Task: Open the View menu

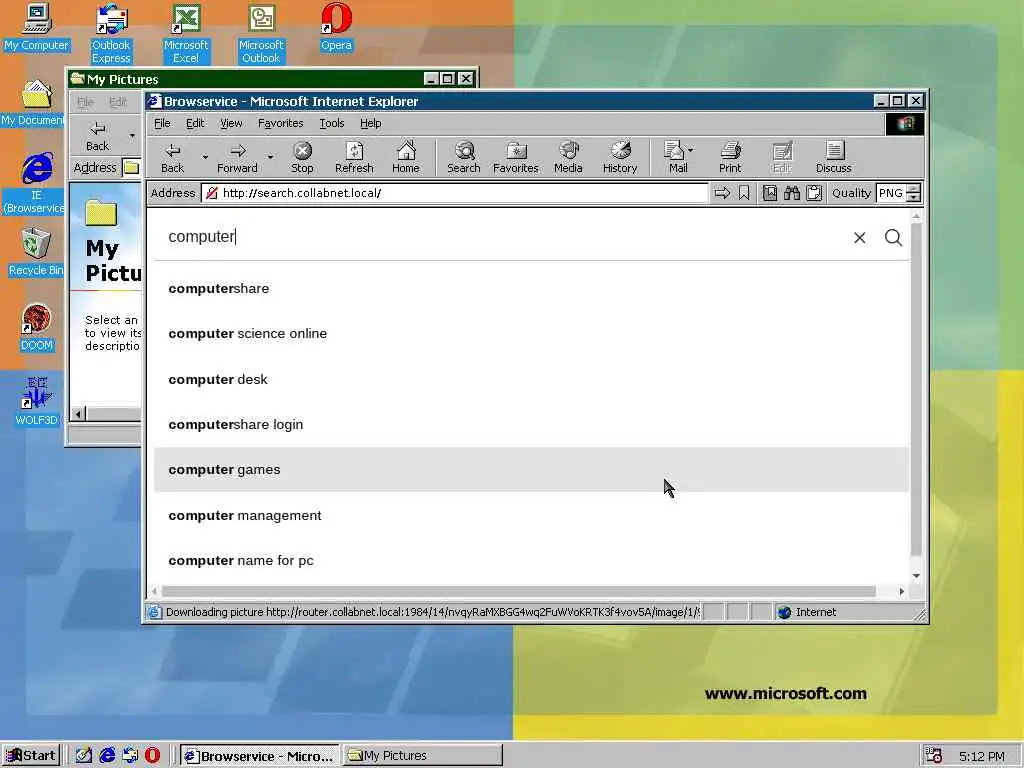Action: tap(231, 123)
